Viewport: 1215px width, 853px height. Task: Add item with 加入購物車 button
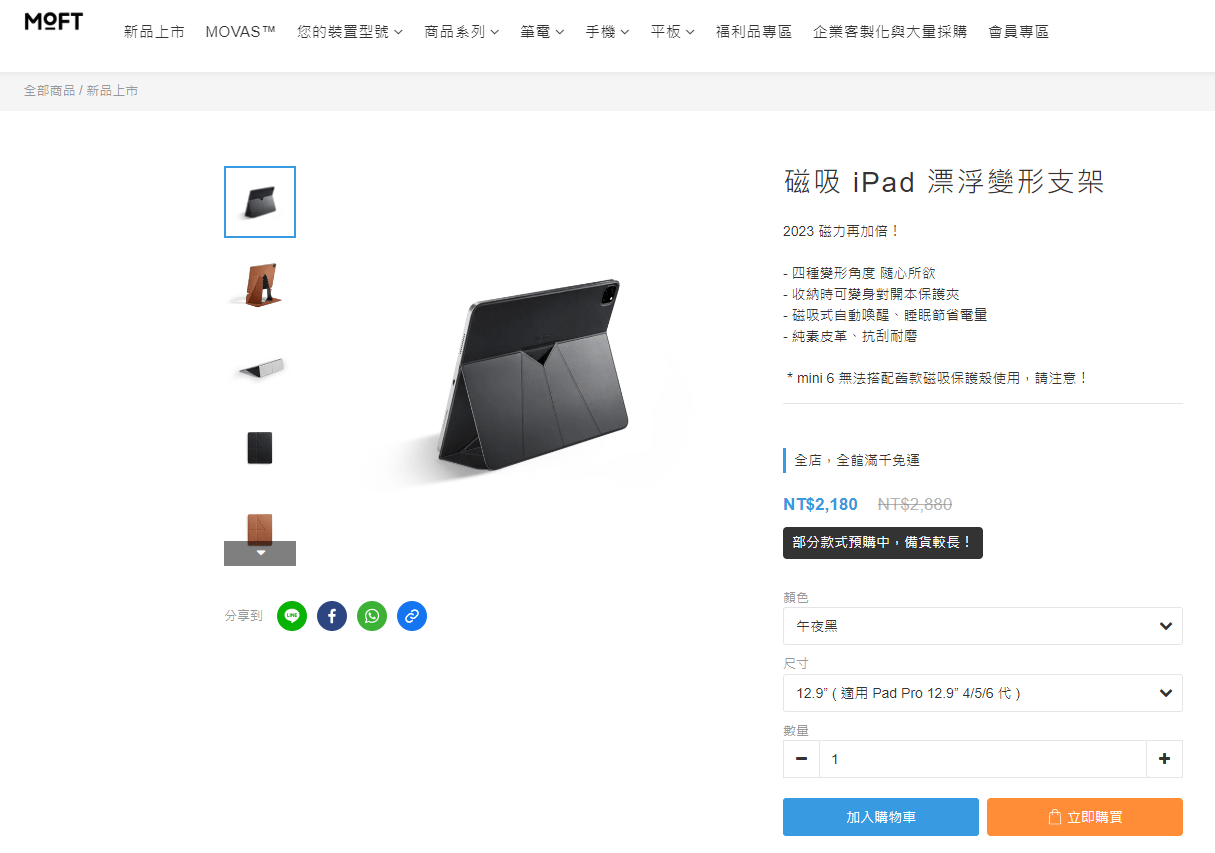(x=881, y=817)
